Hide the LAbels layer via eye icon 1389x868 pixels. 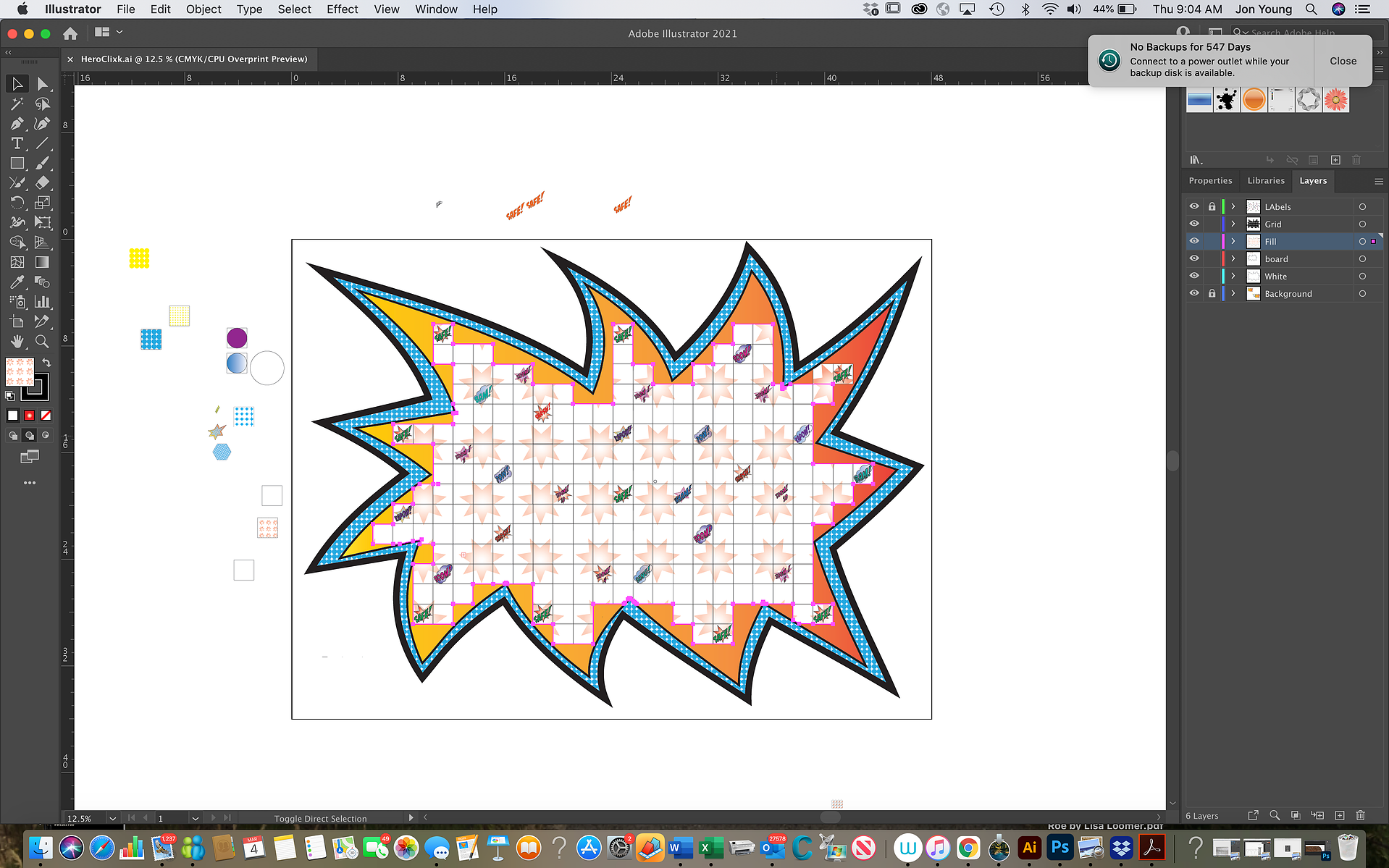pos(1194,206)
